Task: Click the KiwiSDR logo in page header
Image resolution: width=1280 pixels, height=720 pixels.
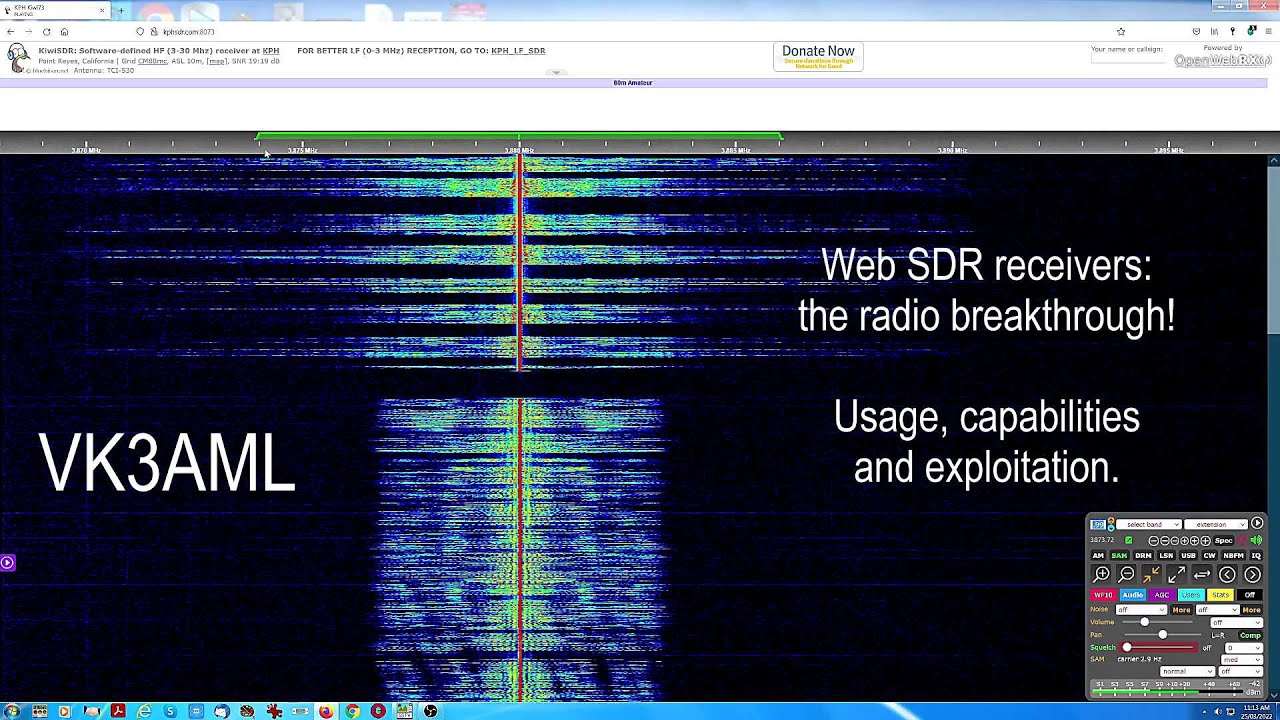Action: tap(18, 58)
